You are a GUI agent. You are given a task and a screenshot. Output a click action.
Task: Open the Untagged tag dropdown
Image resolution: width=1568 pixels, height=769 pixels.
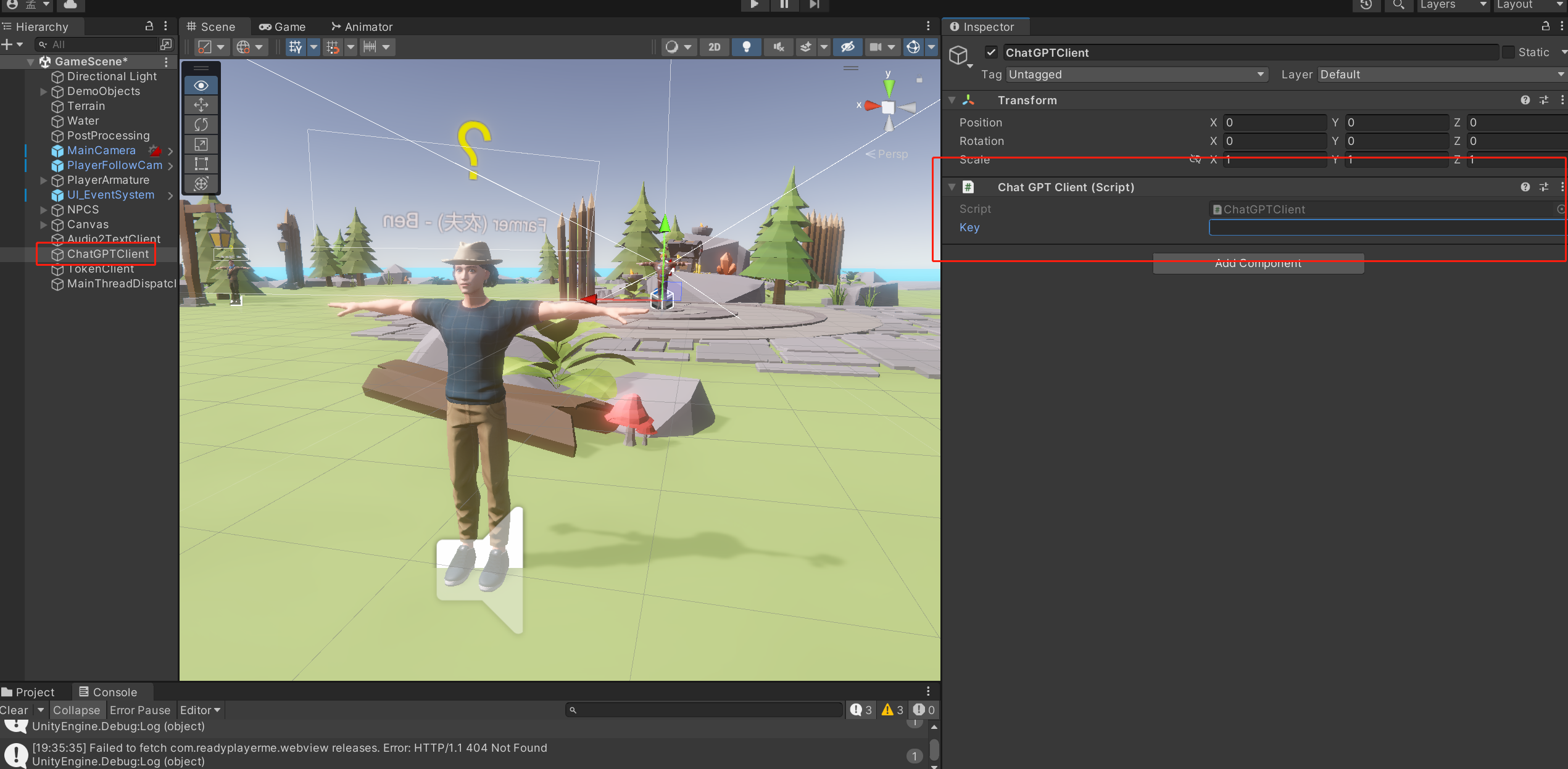1135,74
